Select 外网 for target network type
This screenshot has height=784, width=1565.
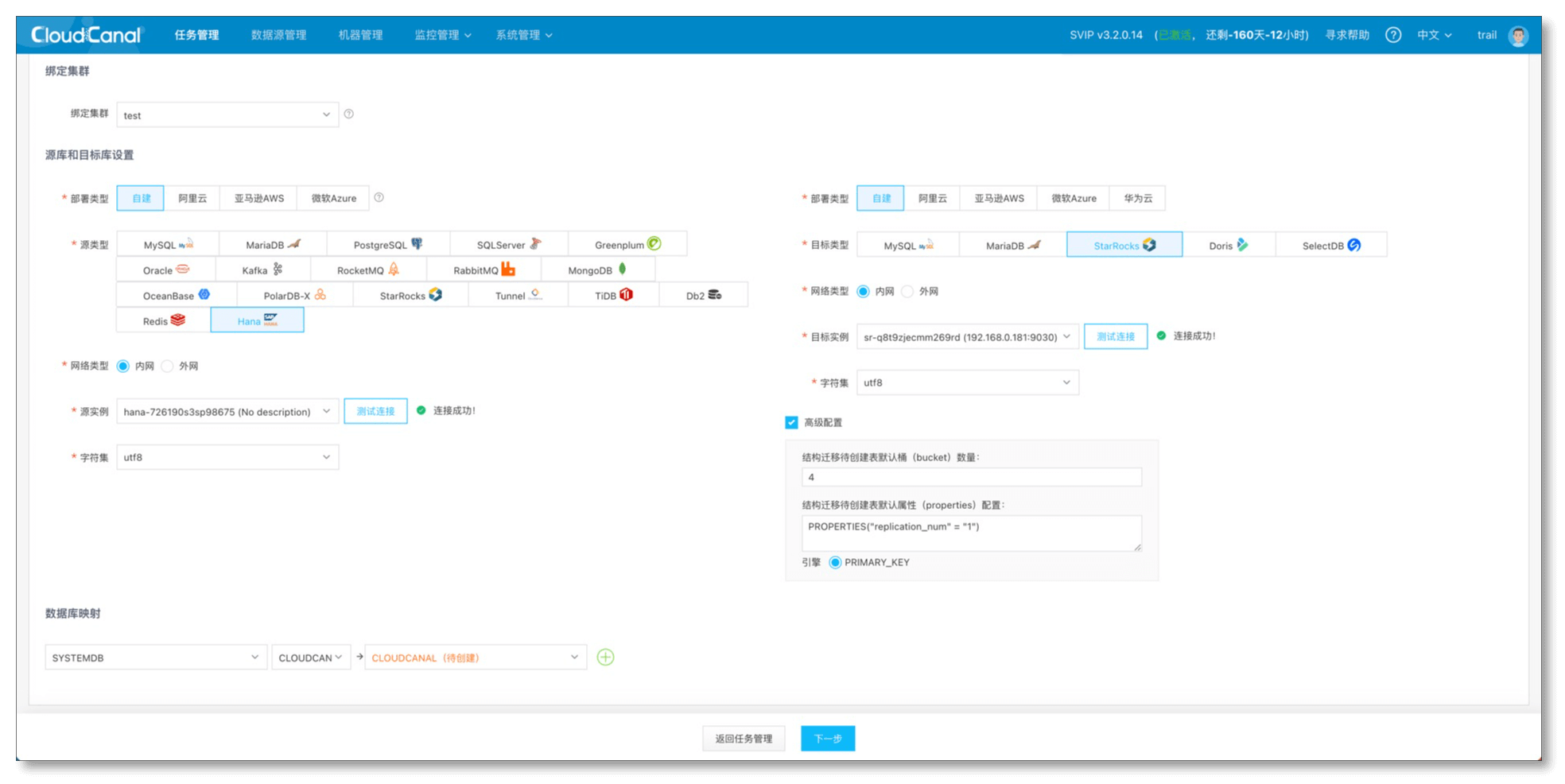908,292
